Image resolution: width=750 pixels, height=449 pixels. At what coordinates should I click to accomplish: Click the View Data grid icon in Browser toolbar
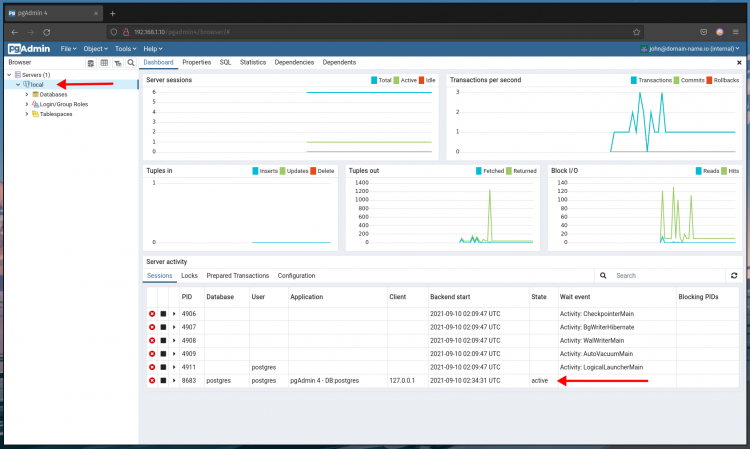point(104,63)
